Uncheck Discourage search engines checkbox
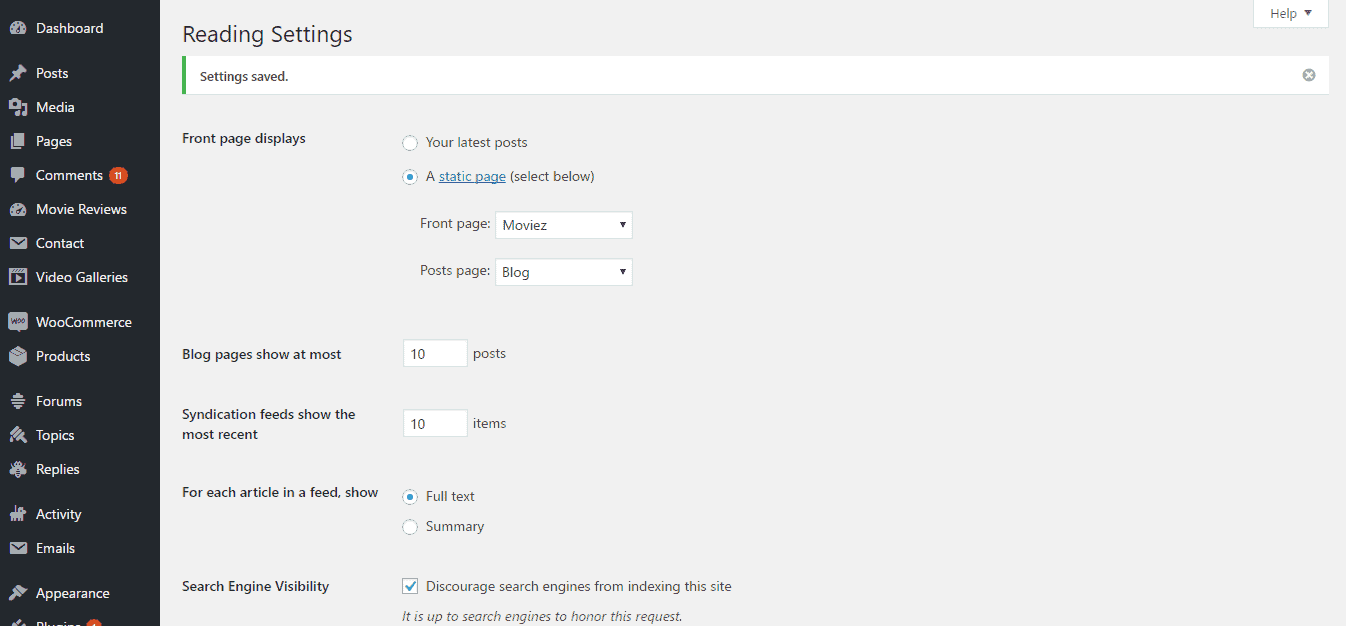This screenshot has width=1346, height=626. click(410, 586)
